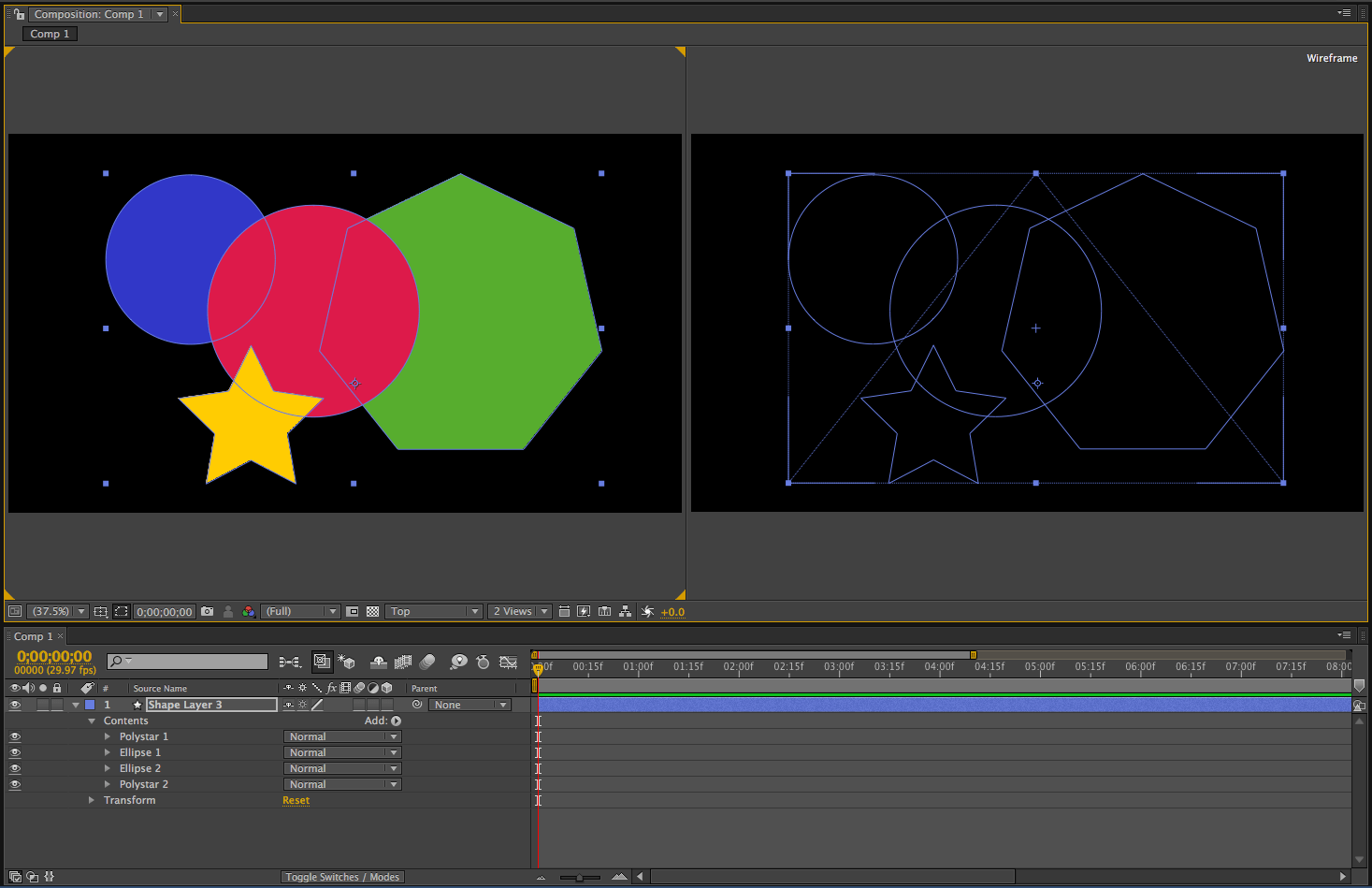
Task: Click Toggle Switches / Modes
Action: (342, 877)
